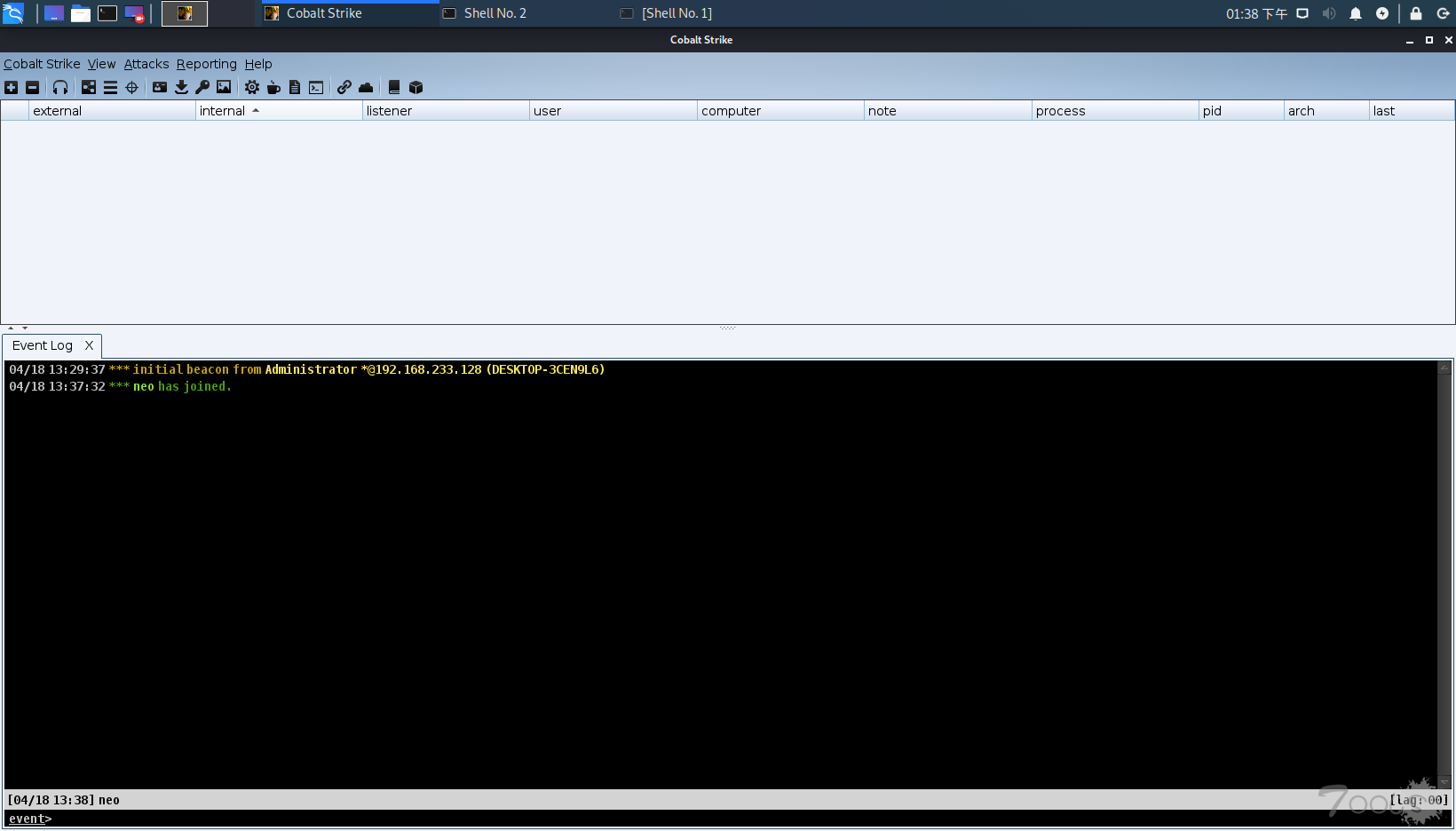
Task: Collapse top pane with up arrow
Action: 11,328
